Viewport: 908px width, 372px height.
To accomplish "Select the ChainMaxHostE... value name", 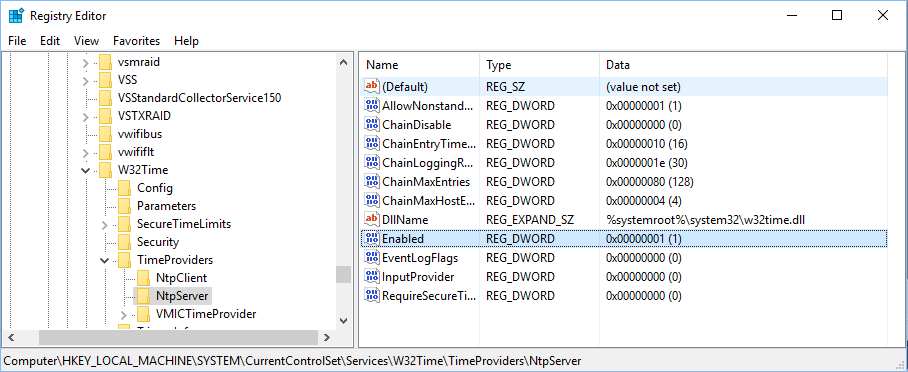I will [x=429, y=200].
